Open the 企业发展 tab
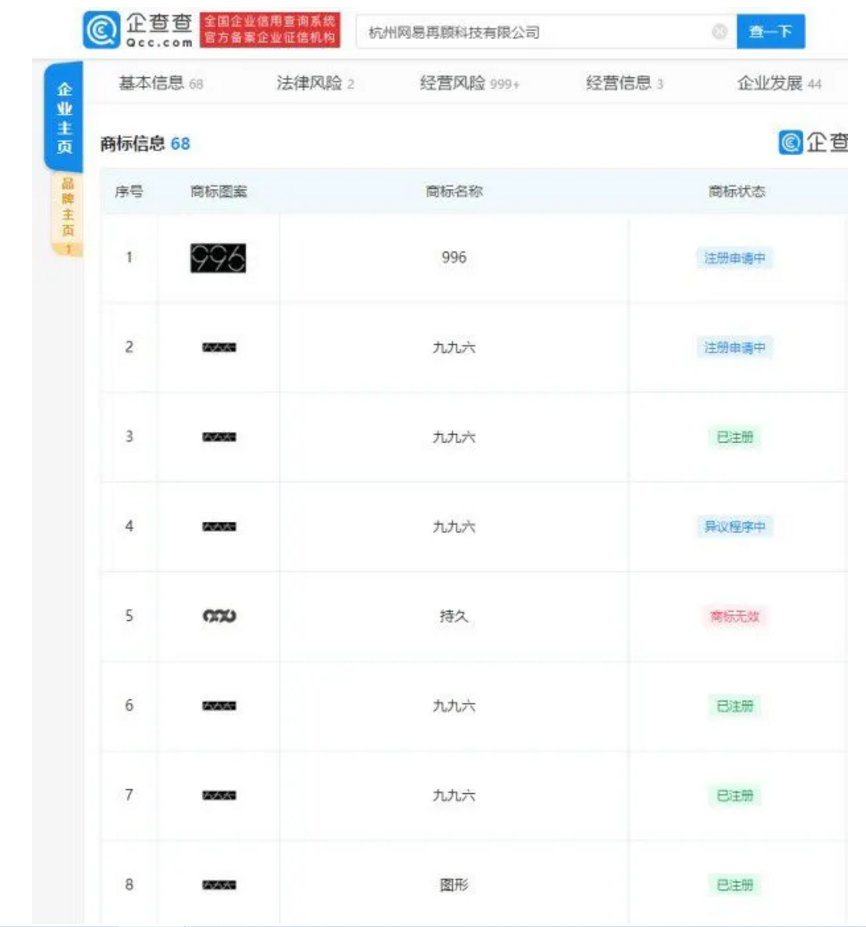The height and width of the screenshot is (927, 866). tap(779, 83)
